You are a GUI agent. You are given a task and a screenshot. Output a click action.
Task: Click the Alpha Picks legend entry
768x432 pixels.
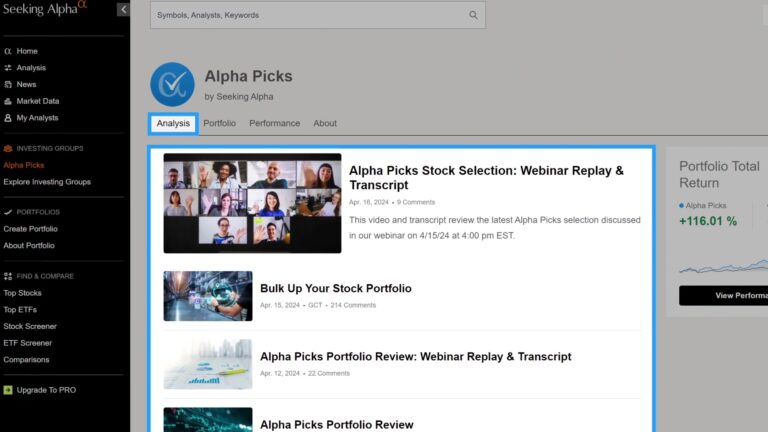pyautogui.click(x=703, y=205)
